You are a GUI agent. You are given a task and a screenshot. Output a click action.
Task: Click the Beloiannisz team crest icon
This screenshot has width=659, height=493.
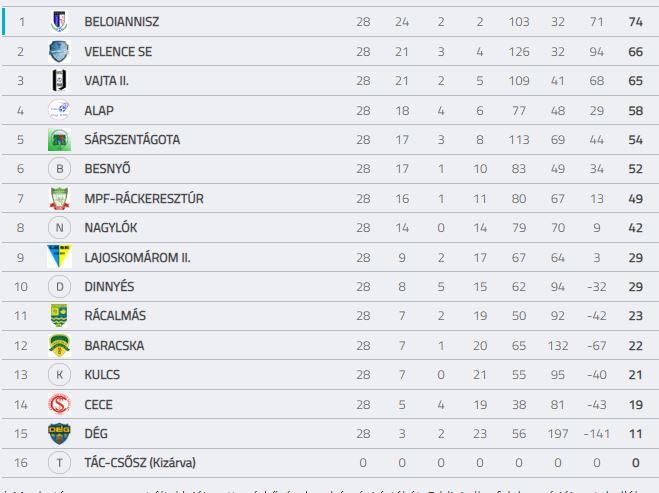click(x=59, y=21)
